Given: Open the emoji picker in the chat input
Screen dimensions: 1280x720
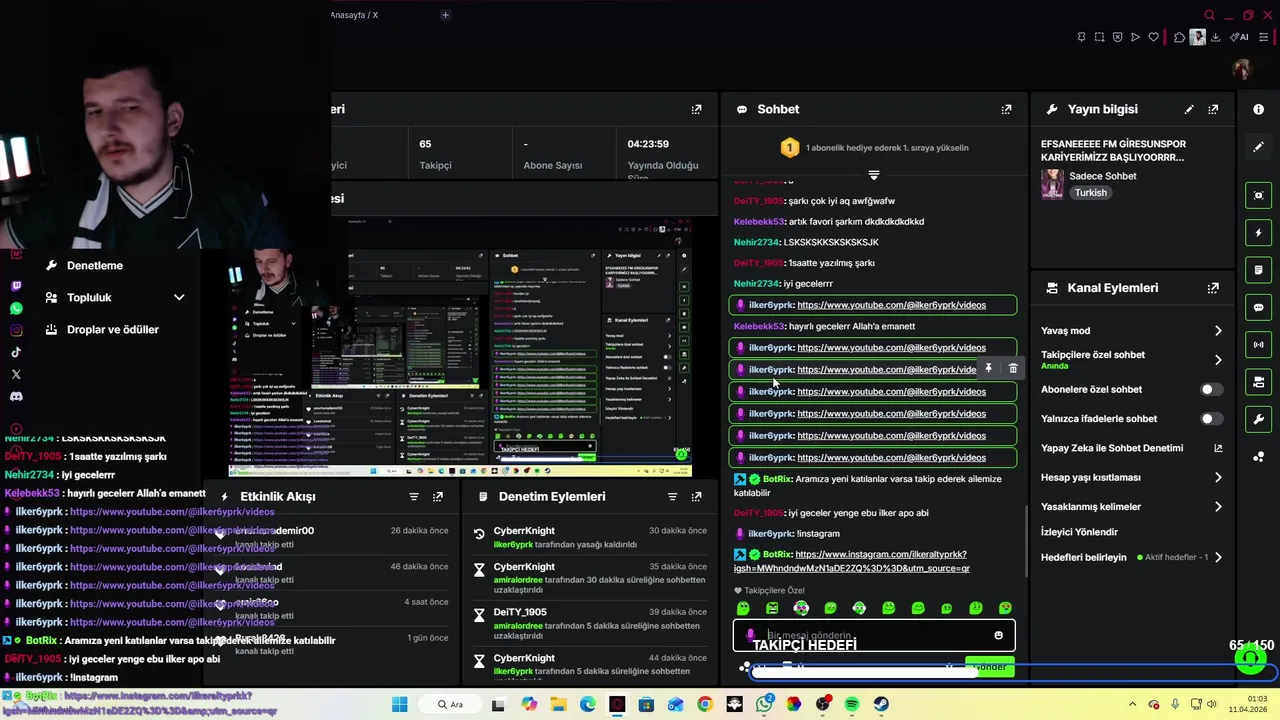Looking at the screenshot, I should pyautogui.click(x=998, y=635).
